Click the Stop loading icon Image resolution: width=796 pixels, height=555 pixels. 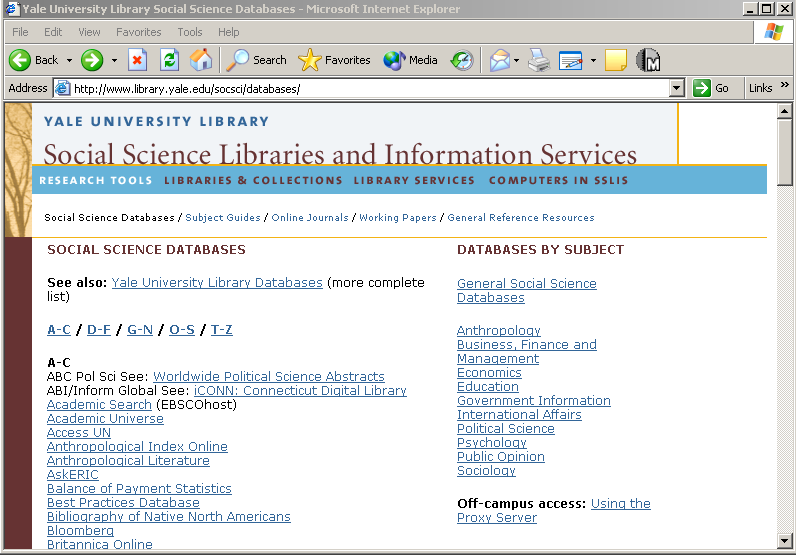coord(138,60)
